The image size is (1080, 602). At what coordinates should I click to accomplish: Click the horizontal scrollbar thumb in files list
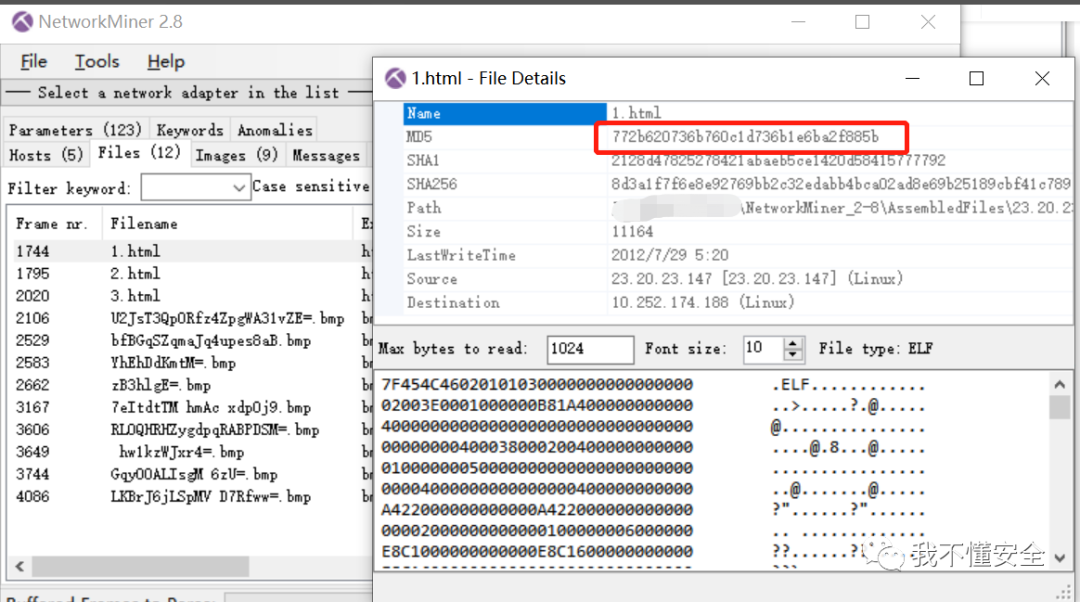[x=140, y=566]
